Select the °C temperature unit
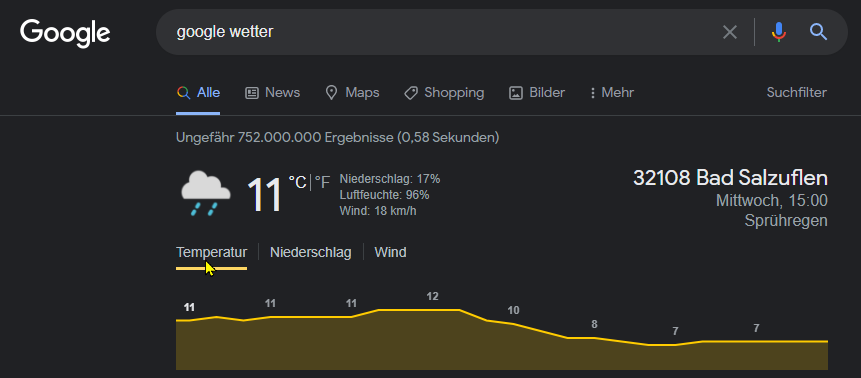The height and width of the screenshot is (378, 861). [298, 182]
